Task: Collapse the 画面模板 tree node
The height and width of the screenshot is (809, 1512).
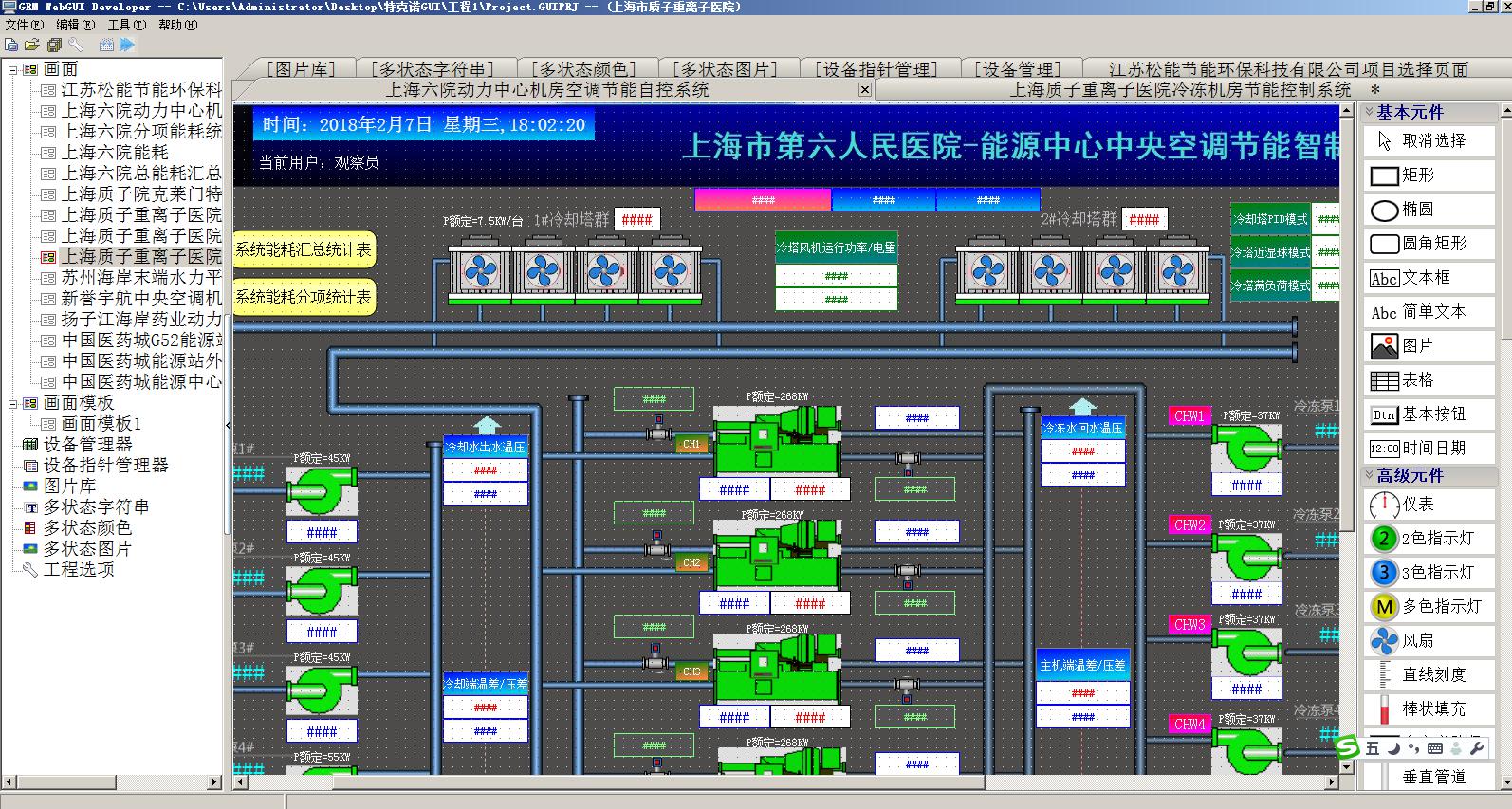Action: point(13,403)
